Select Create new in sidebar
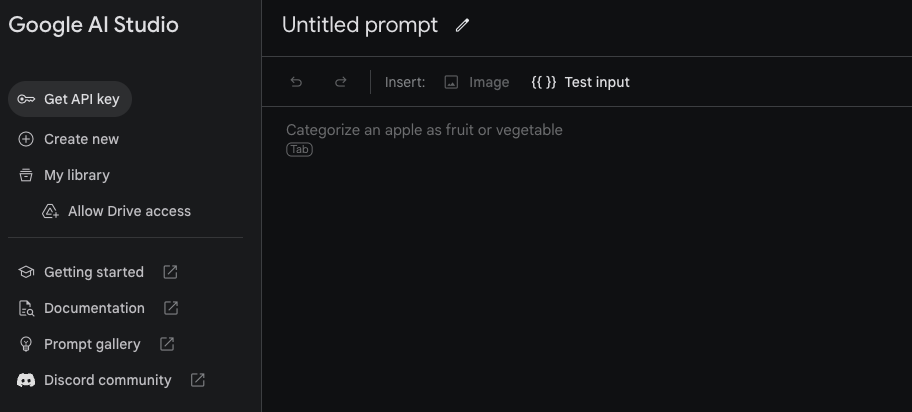The width and height of the screenshot is (912, 412). coord(81,139)
